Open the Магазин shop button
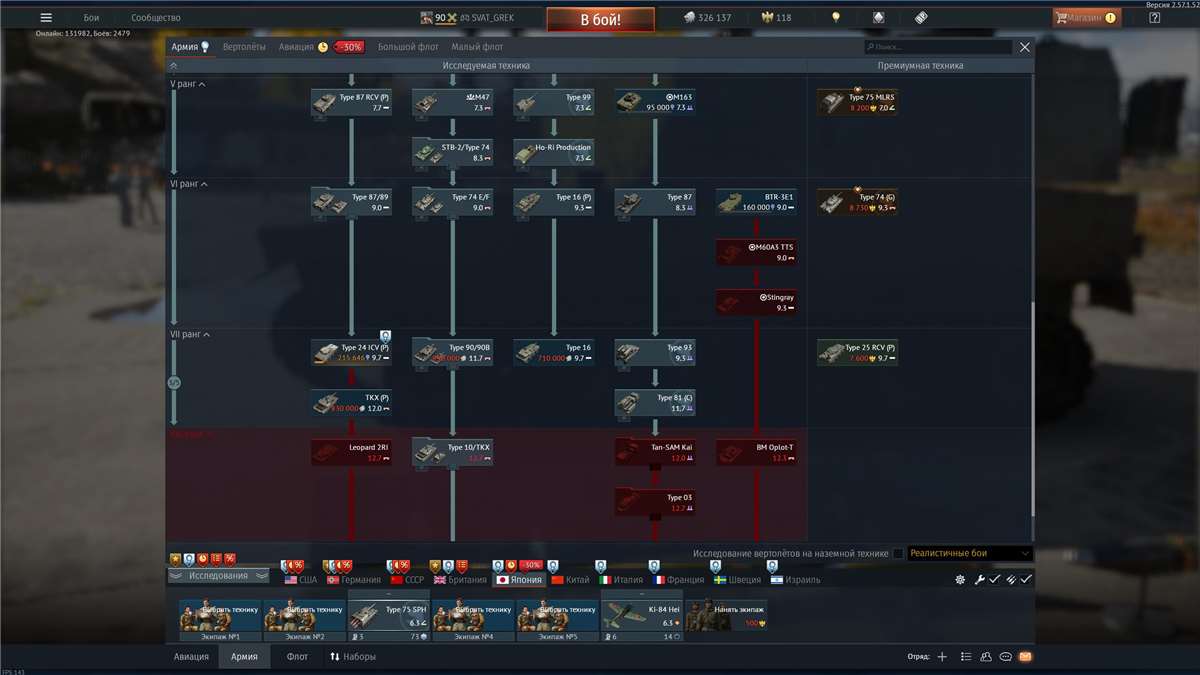 point(1086,18)
